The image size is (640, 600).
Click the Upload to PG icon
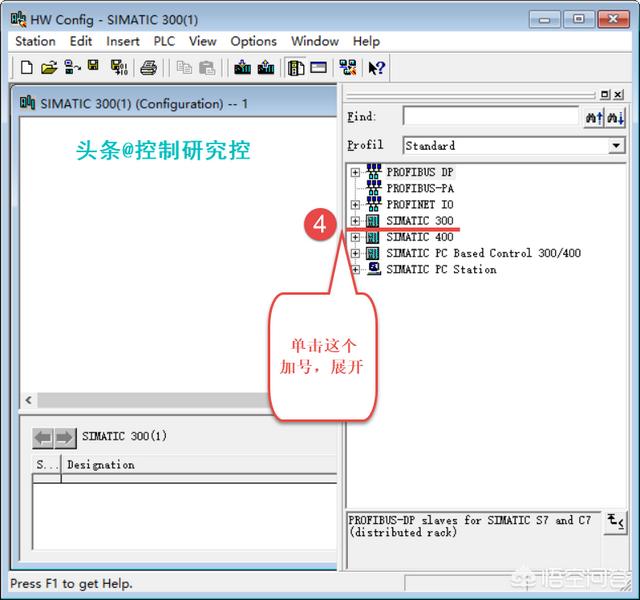[x=266, y=67]
